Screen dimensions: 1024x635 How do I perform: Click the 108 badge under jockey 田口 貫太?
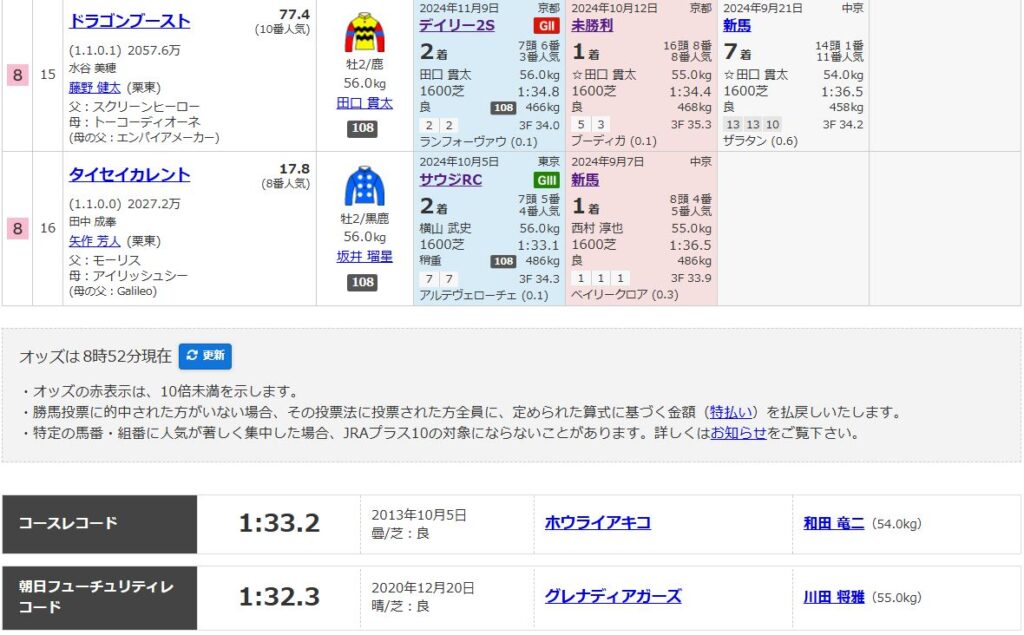[x=362, y=129]
